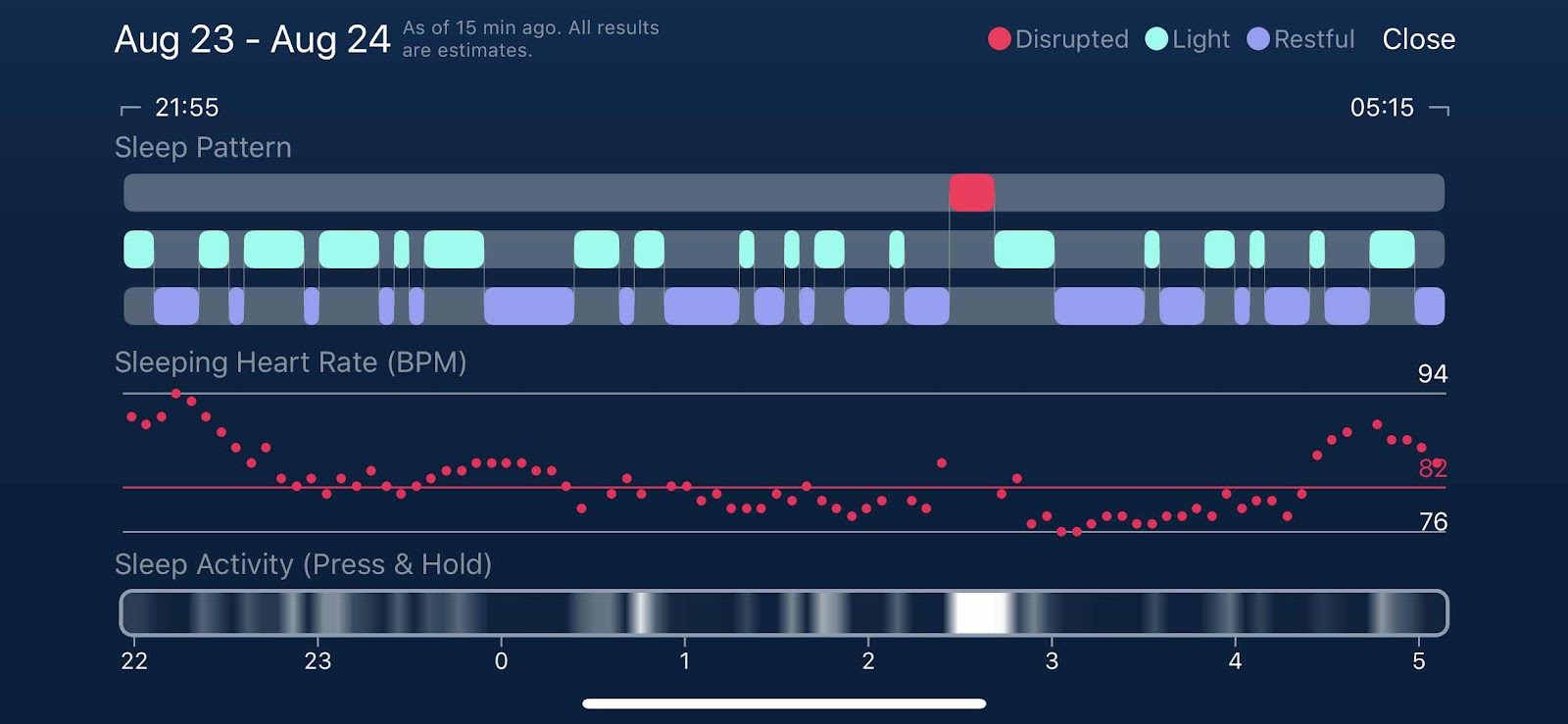Tap the purple Restful legend dot
This screenshot has height=724, width=1568.
(x=1258, y=39)
